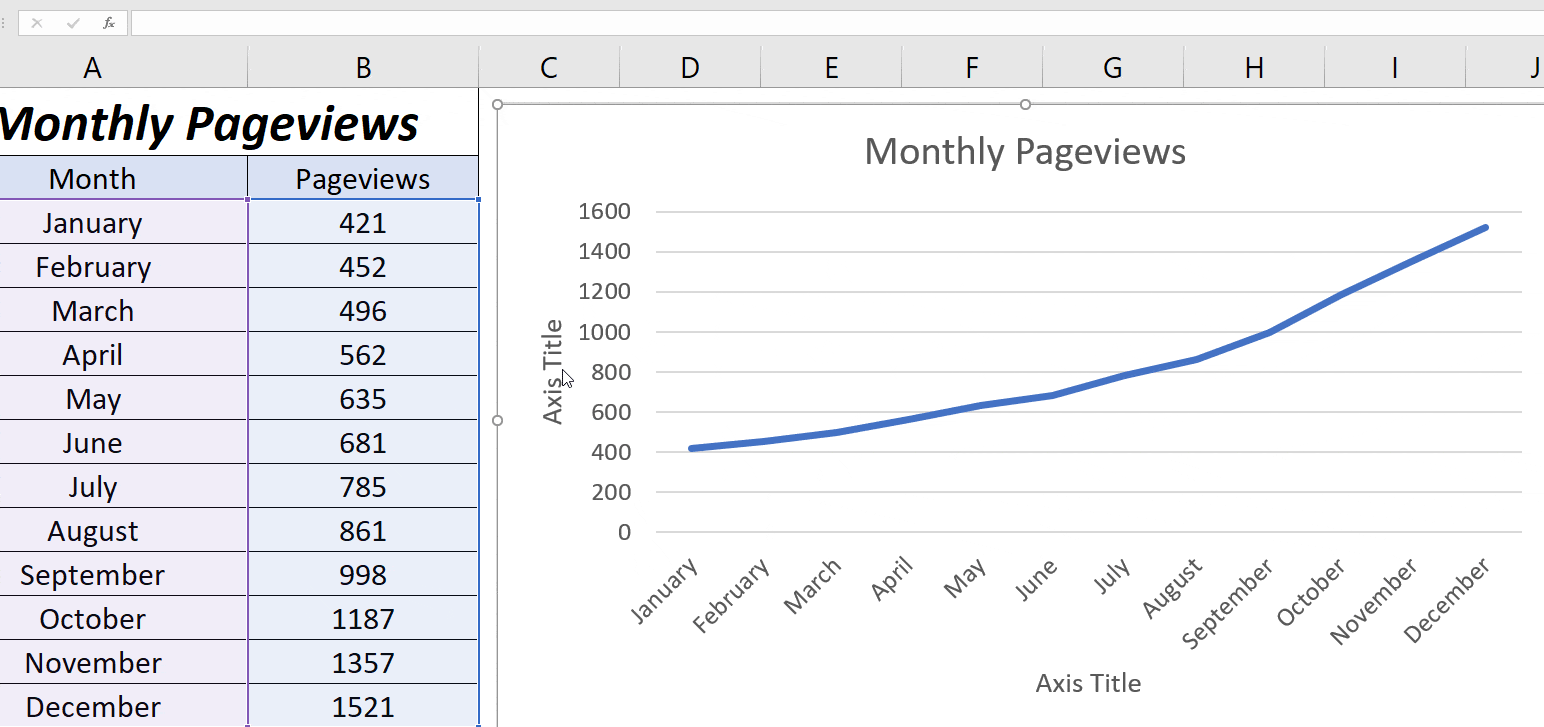Click the Month header cell

pos(92,178)
